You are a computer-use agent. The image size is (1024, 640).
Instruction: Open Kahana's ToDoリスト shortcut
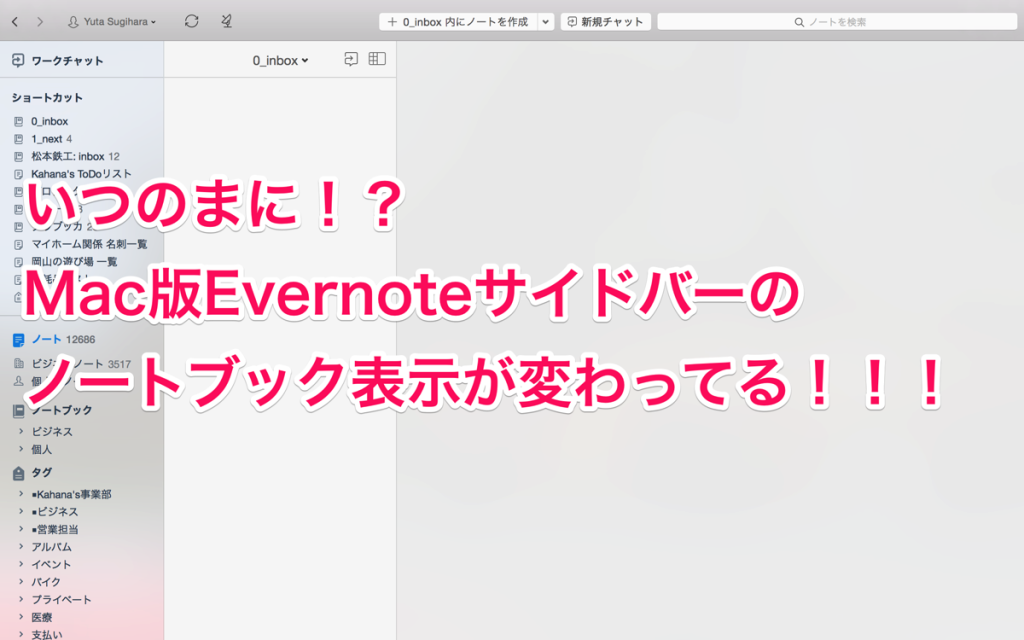tap(81, 174)
